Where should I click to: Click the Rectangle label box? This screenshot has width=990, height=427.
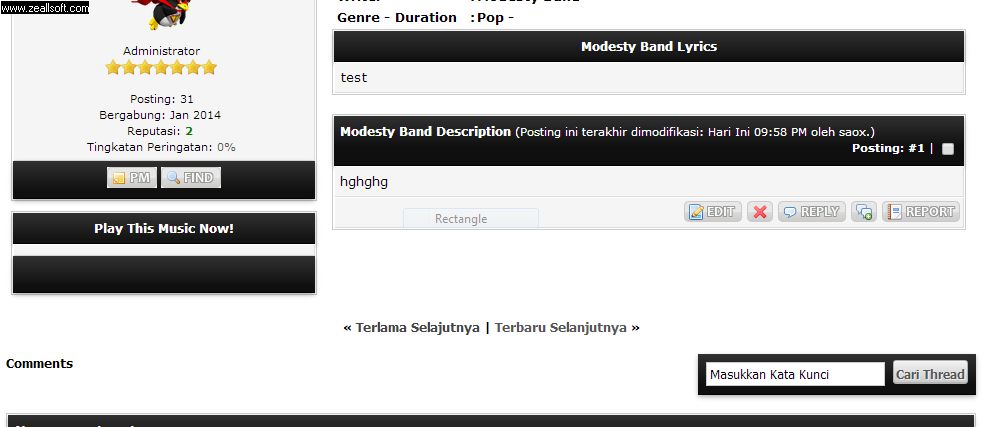coord(470,218)
